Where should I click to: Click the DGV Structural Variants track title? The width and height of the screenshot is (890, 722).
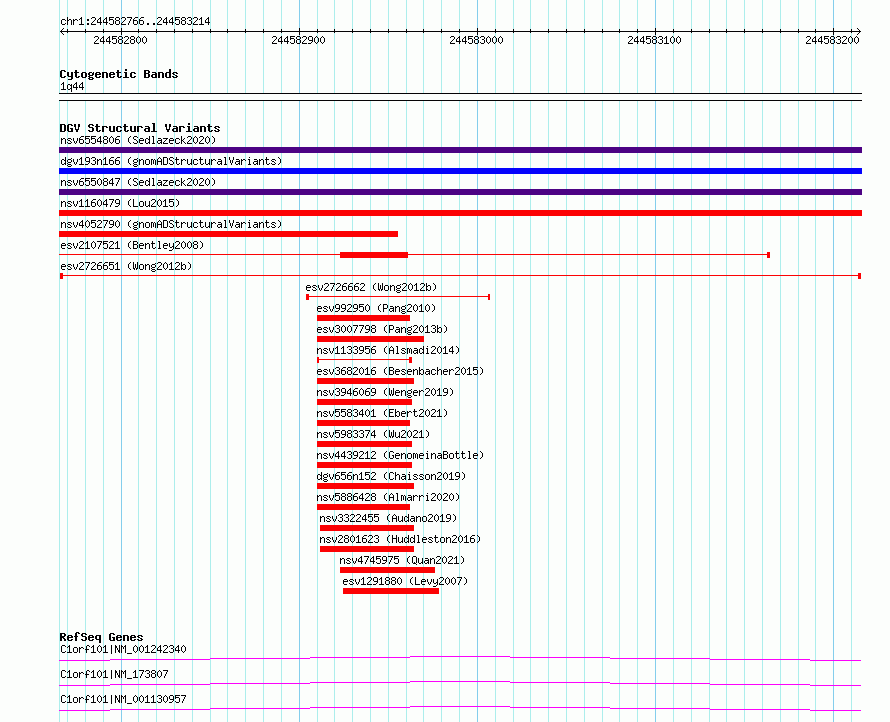tap(139, 128)
